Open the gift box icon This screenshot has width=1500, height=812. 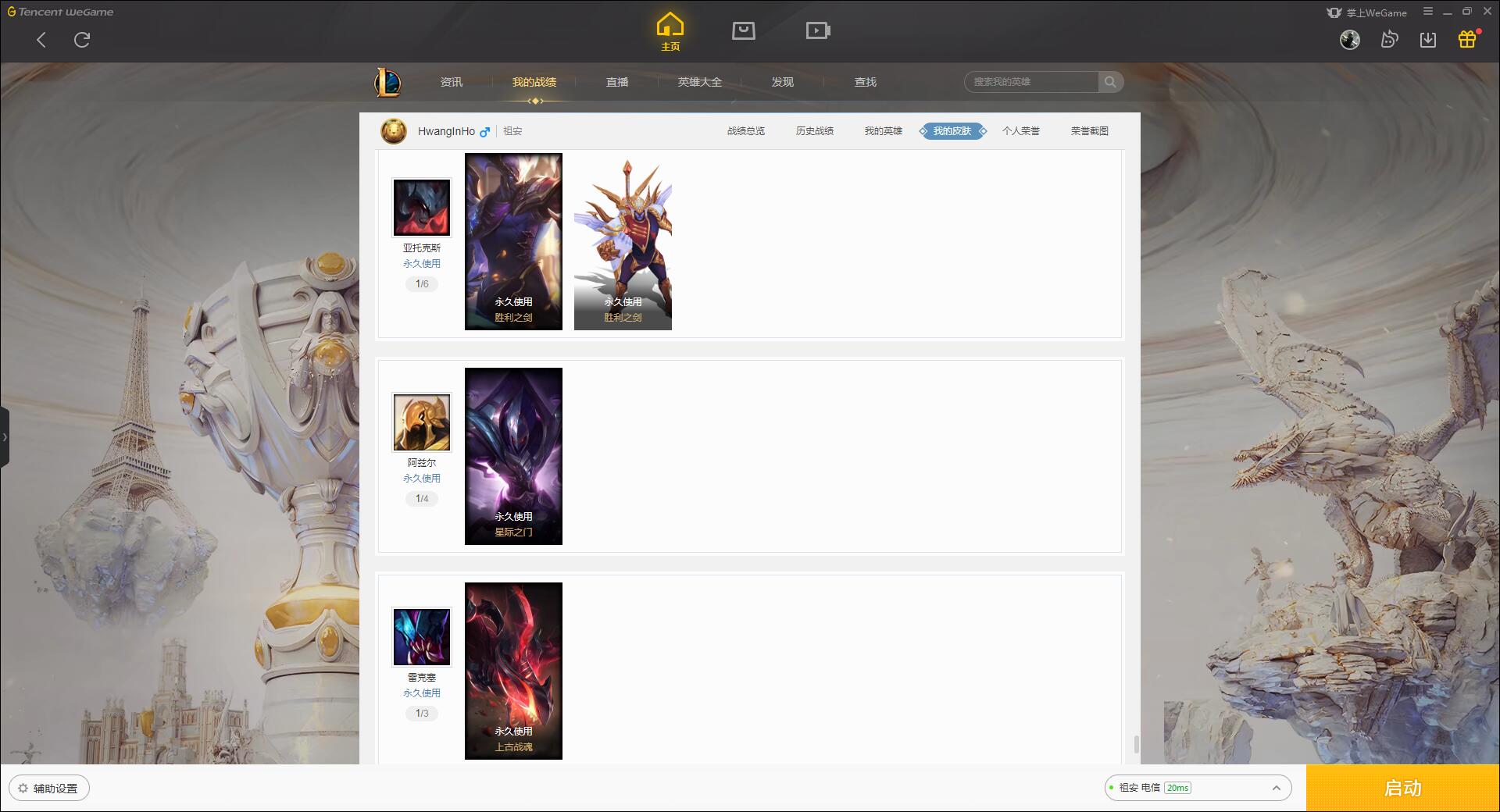[x=1468, y=39]
